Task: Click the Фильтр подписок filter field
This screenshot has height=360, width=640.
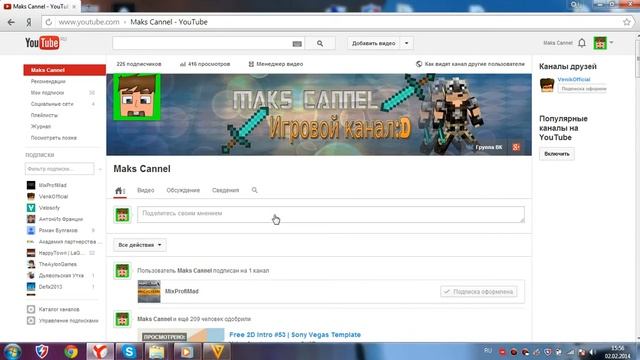Action: 59,169
